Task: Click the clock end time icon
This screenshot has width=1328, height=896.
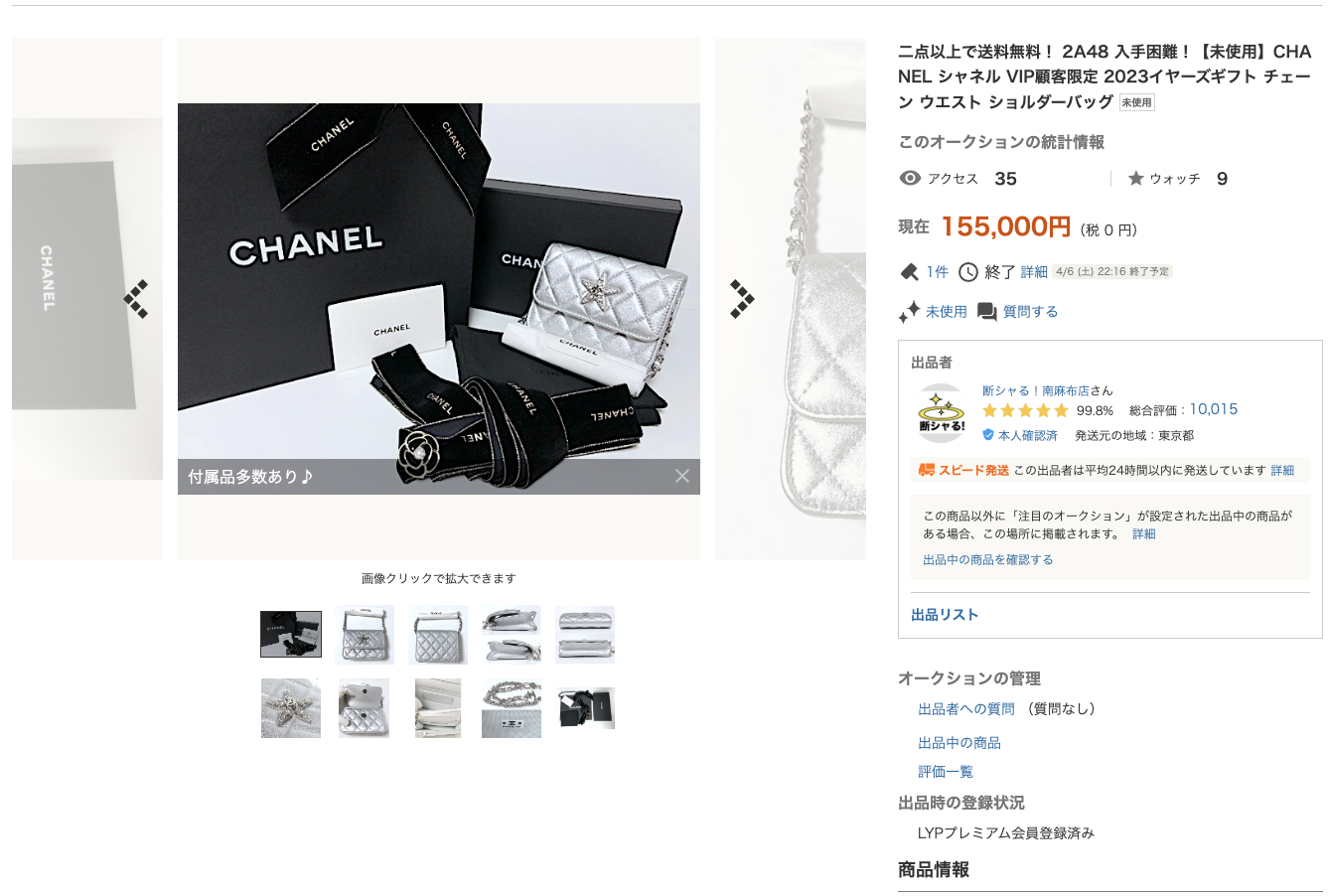Action: click(968, 272)
